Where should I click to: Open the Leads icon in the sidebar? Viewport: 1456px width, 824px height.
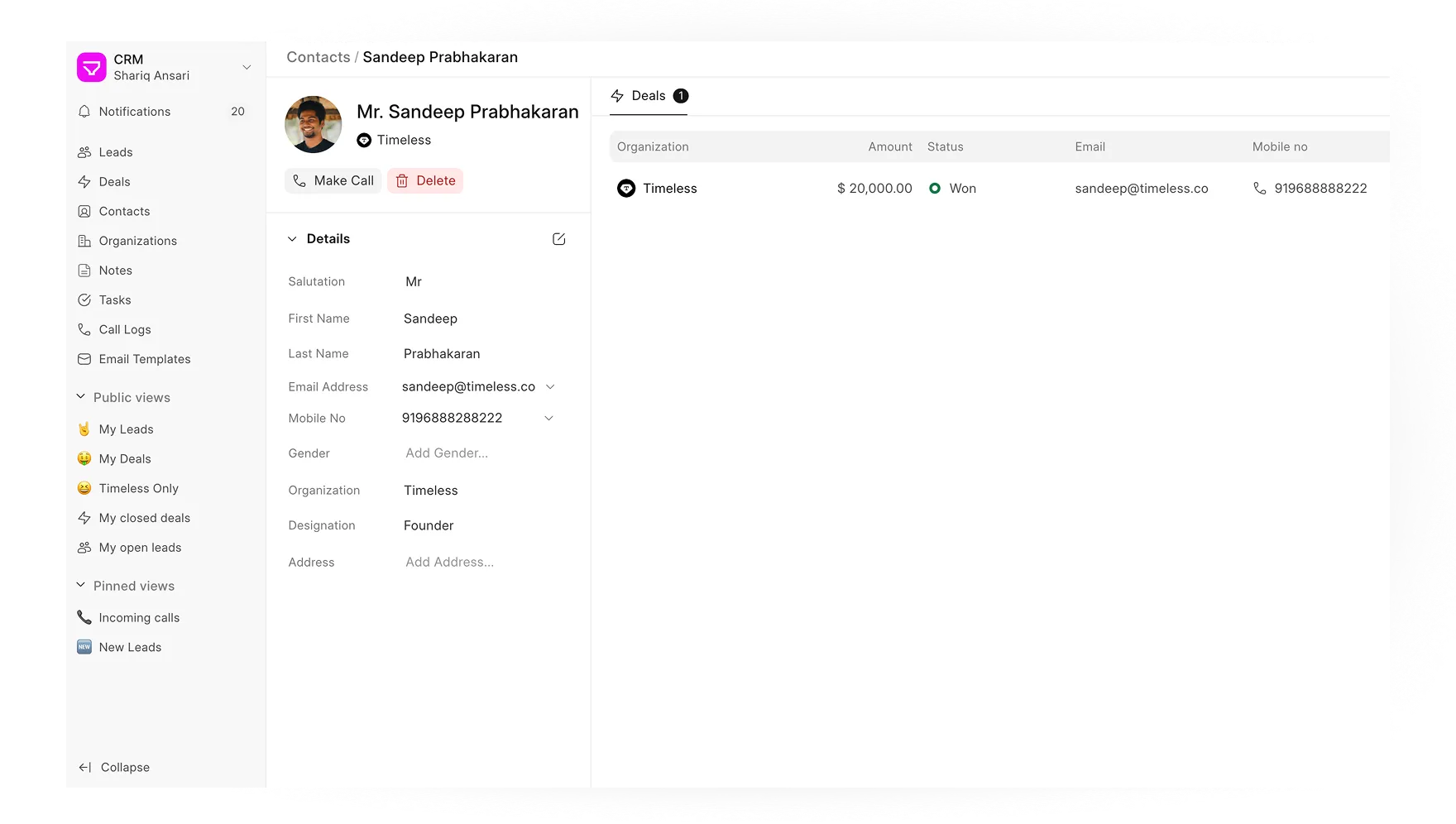point(84,152)
